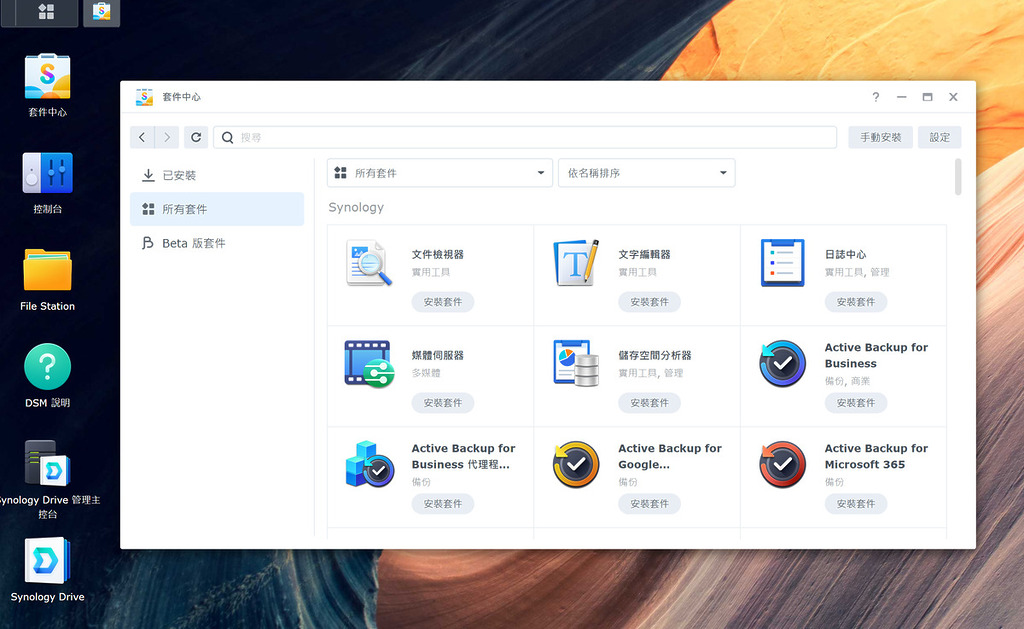Viewport: 1024px width, 629px height.
Task: Go forward with the right arrow
Action: click(x=167, y=137)
